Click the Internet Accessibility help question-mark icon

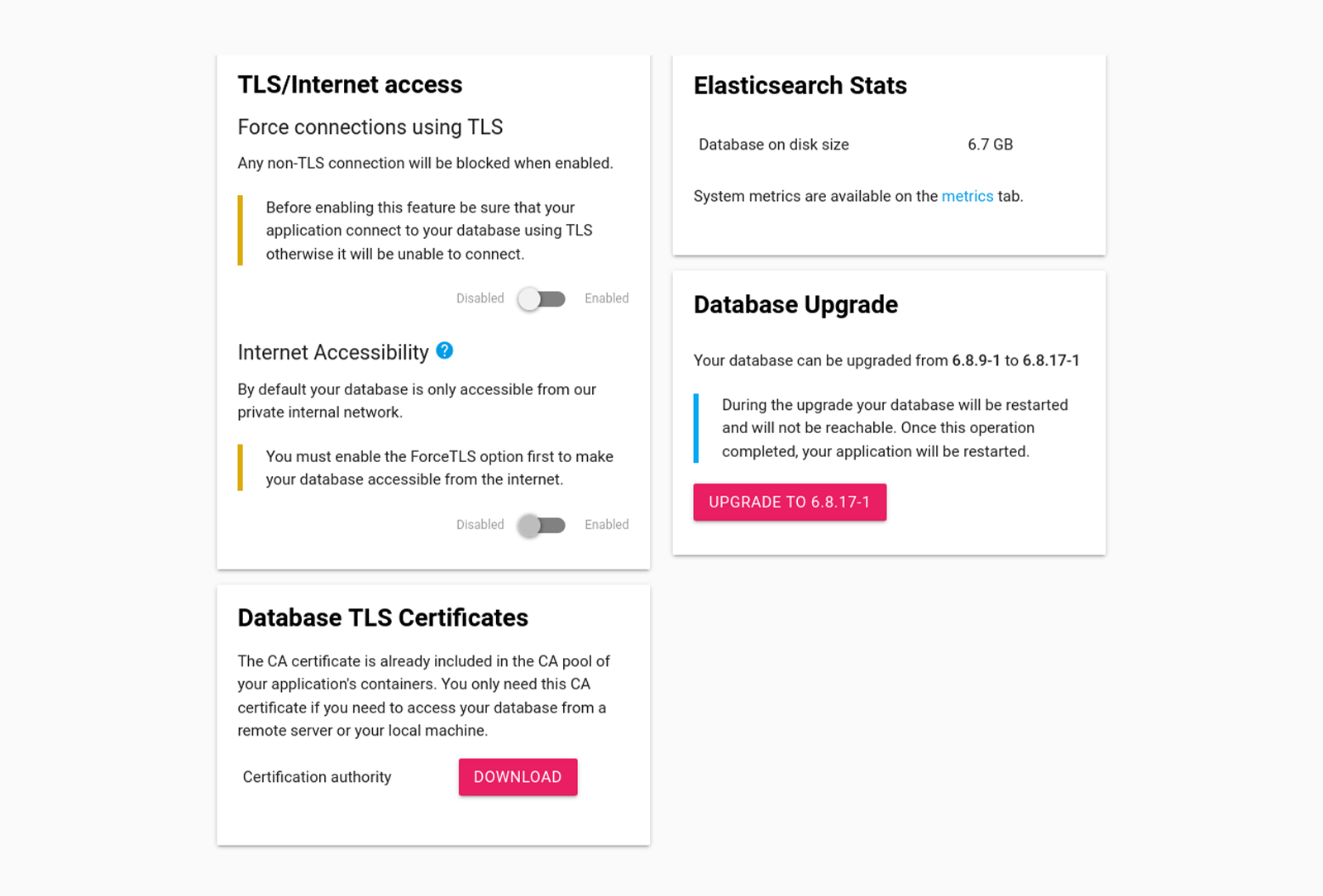pyautogui.click(x=444, y=350)
